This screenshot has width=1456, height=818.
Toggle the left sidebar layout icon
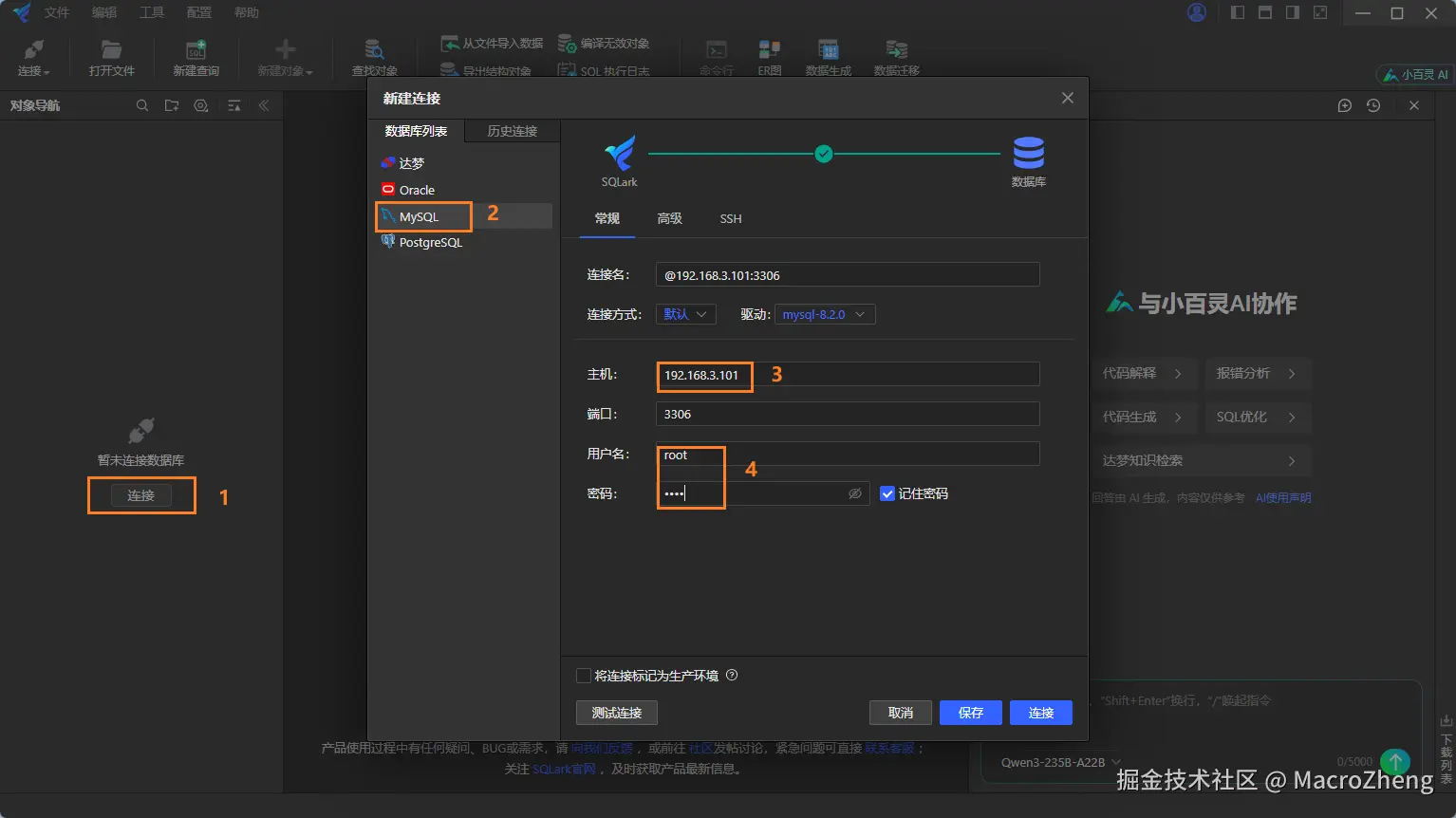coord(1238,12)
